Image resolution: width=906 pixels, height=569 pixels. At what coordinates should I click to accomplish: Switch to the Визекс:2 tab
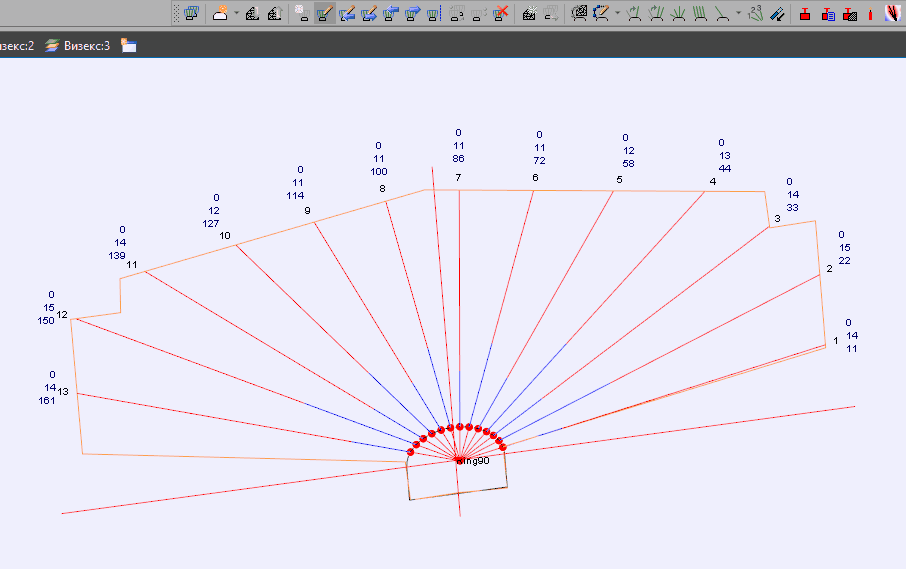coord(17,46)
